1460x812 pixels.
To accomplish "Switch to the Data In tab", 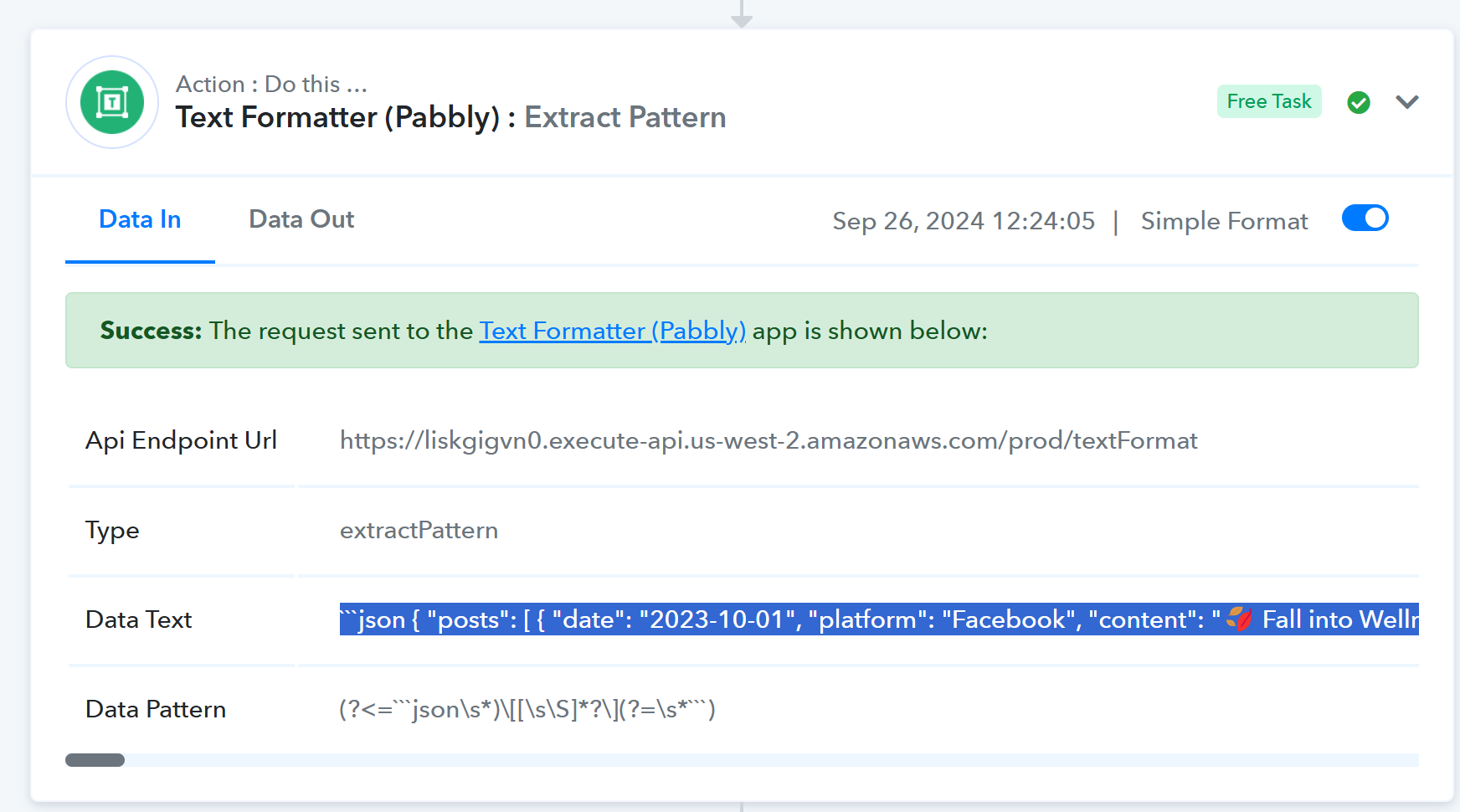I will tap(140, 219).
